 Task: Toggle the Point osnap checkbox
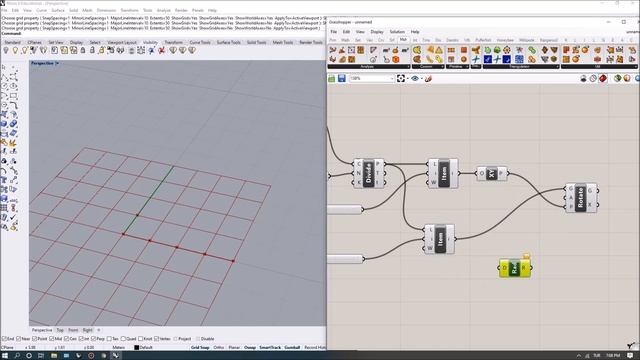pyautogui.click(x=35, y=339)
